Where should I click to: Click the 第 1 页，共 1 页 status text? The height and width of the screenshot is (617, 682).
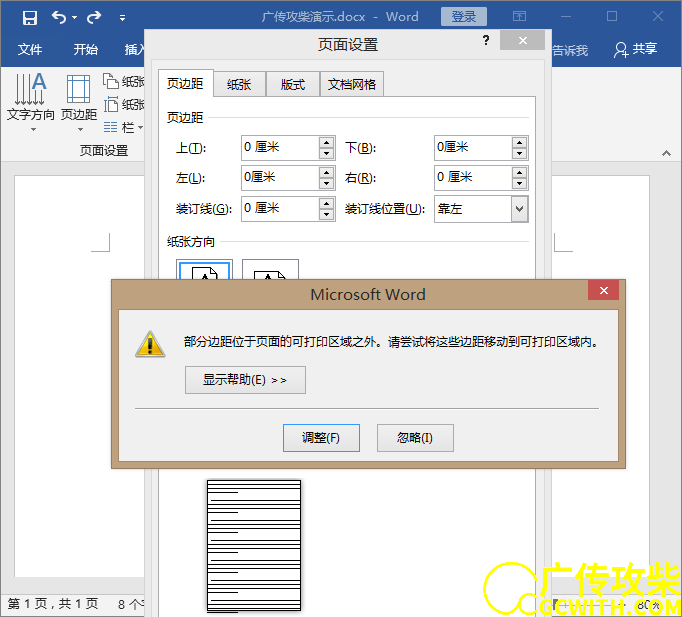coord(53,604)
